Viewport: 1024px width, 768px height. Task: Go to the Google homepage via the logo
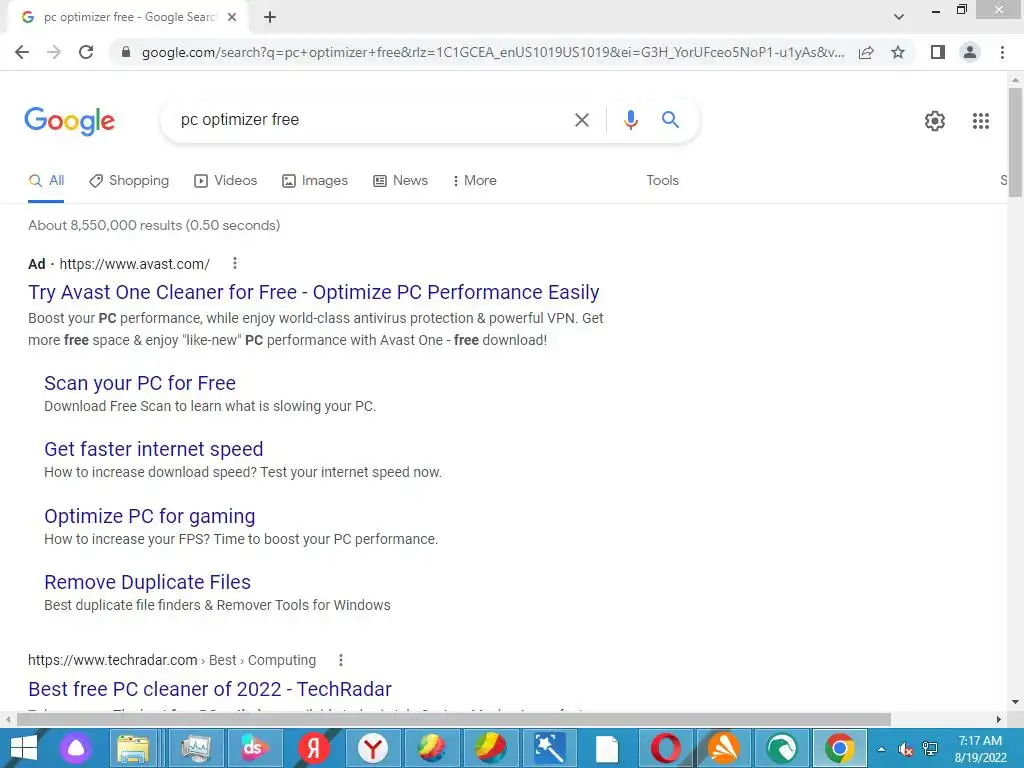[x=70, y=121]
